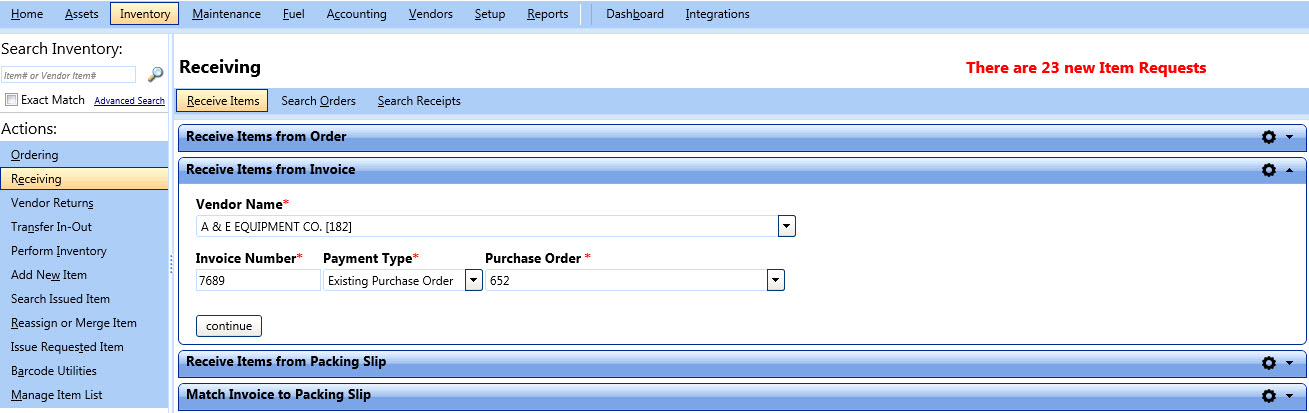Open gear settings for Receive Items from Packing Slip
1309x413 pixels.
click(1269, 363)
